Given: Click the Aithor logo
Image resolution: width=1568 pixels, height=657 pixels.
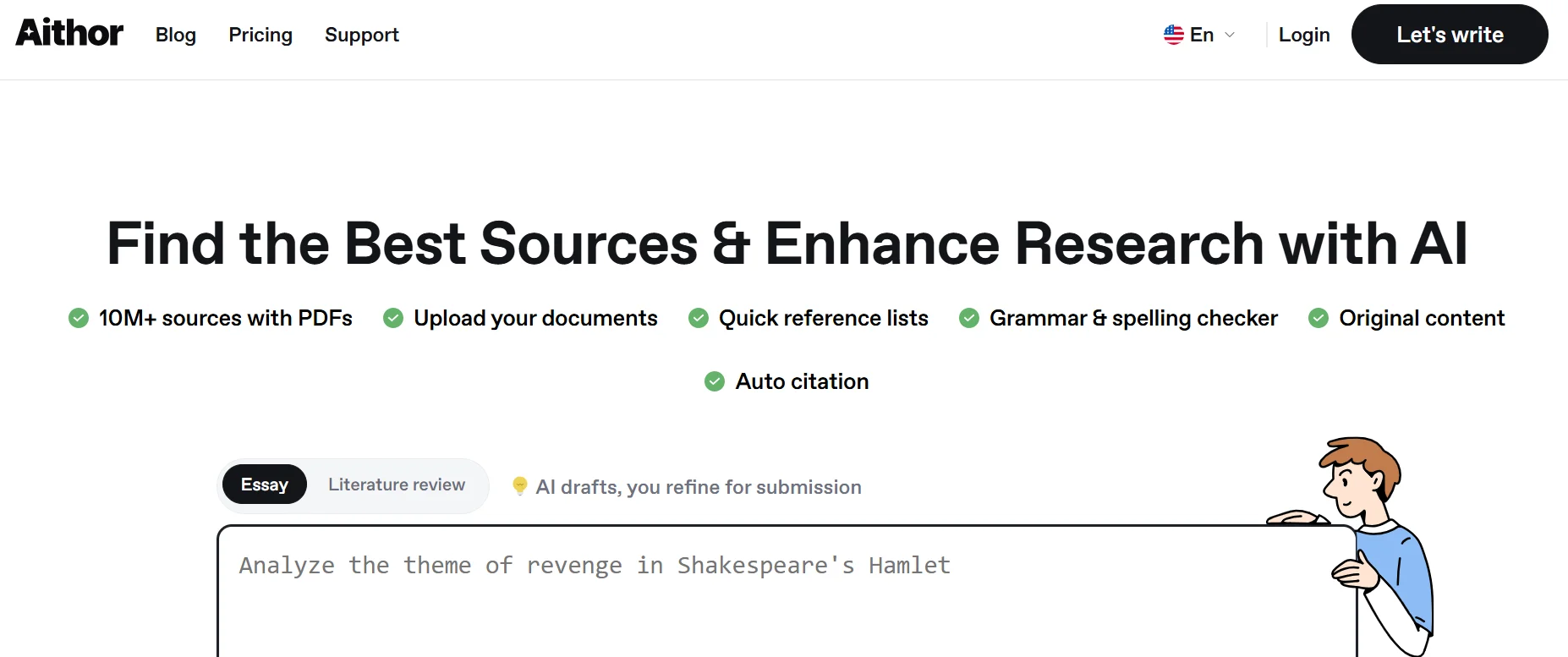Looking at the screenshot, I should [x=69, y=33].
